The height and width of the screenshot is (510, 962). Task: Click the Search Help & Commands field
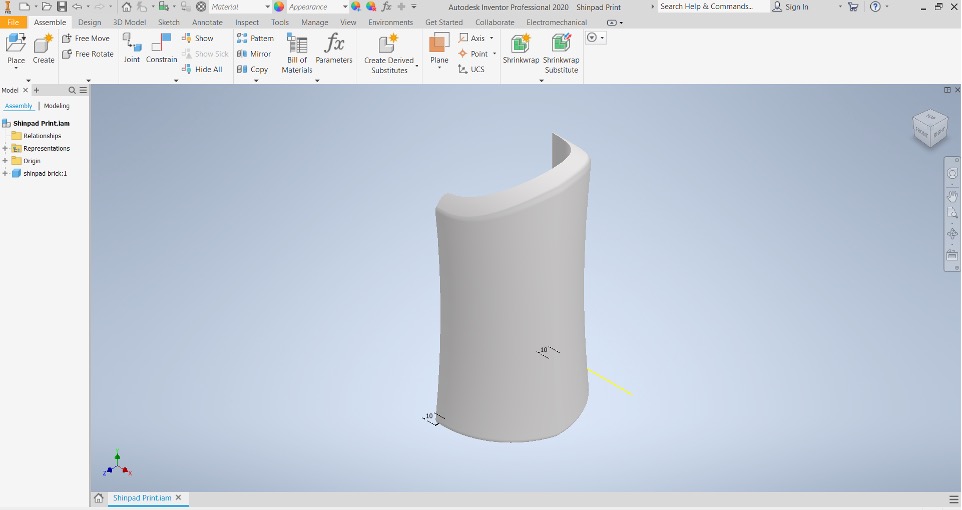coord(713,7)
